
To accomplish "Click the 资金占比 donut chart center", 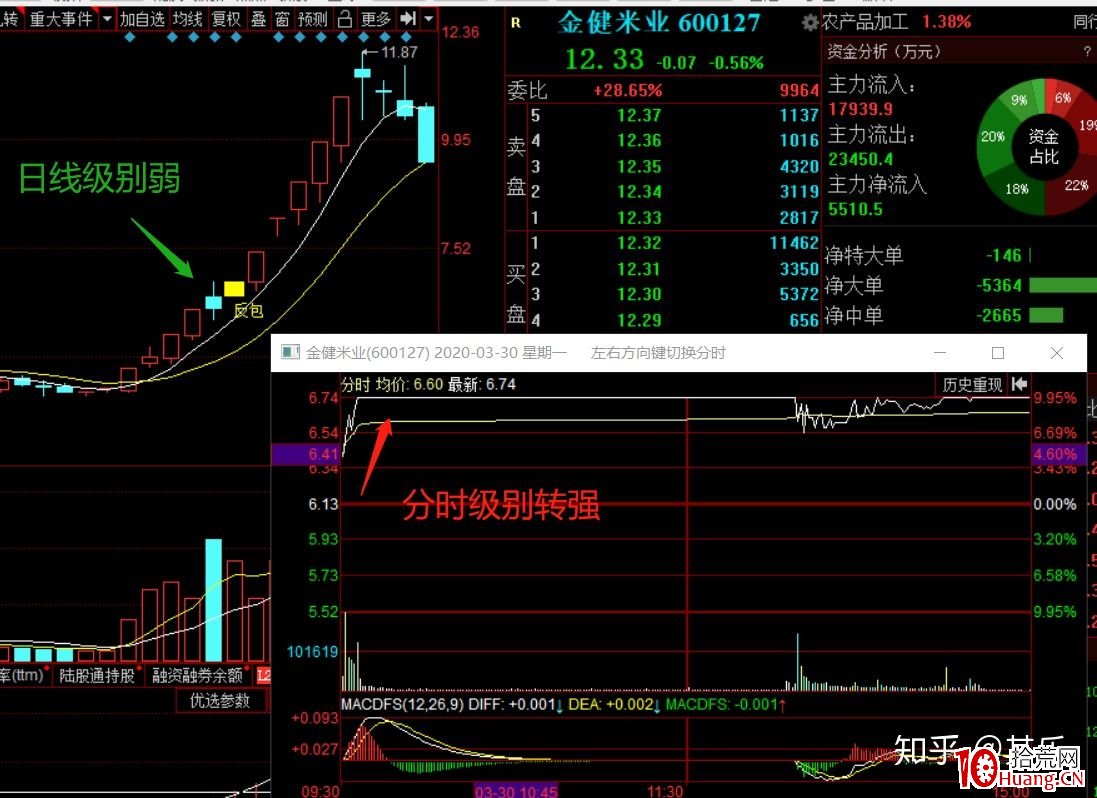I will tap(1044, 146).
